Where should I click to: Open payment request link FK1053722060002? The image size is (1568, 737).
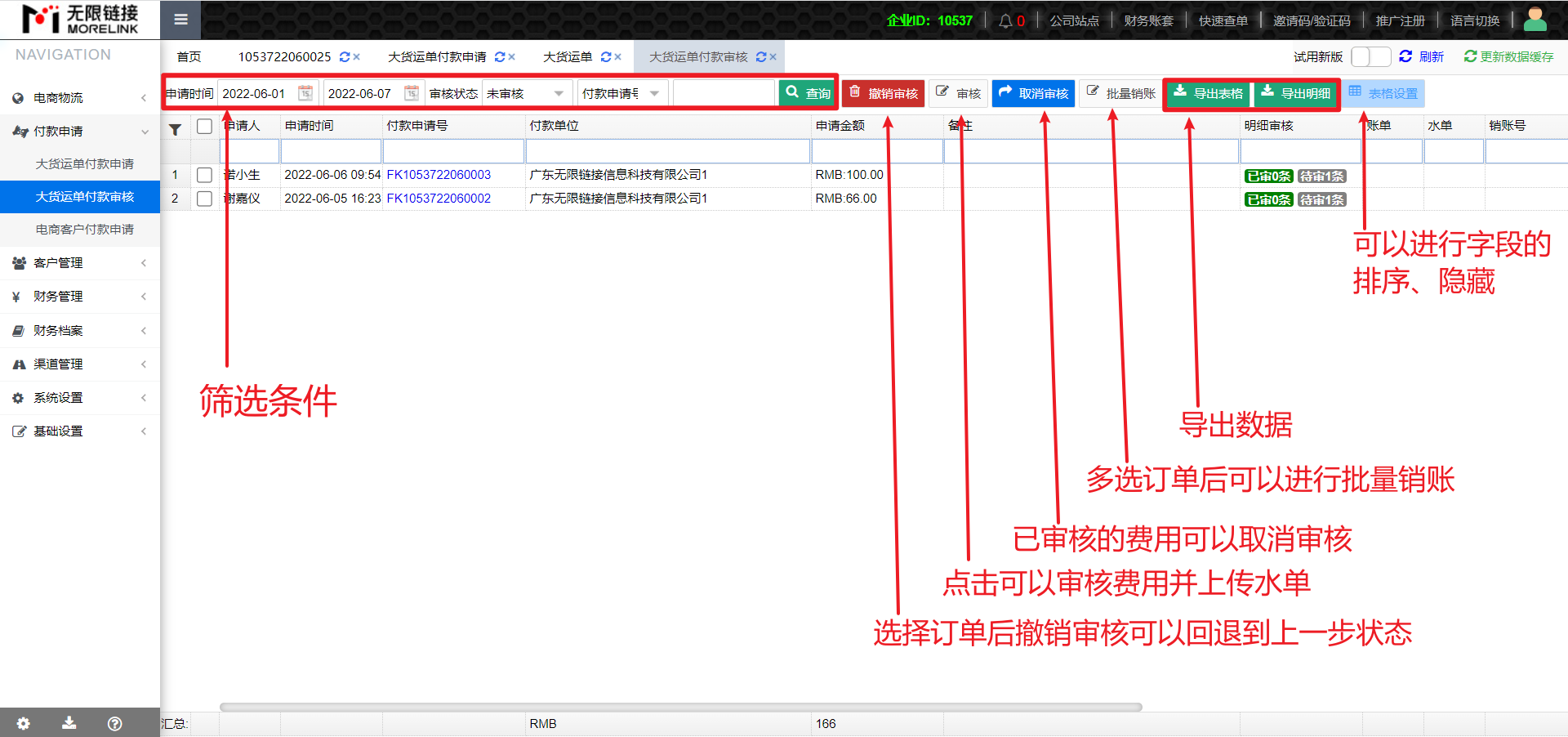pos(439,199)
